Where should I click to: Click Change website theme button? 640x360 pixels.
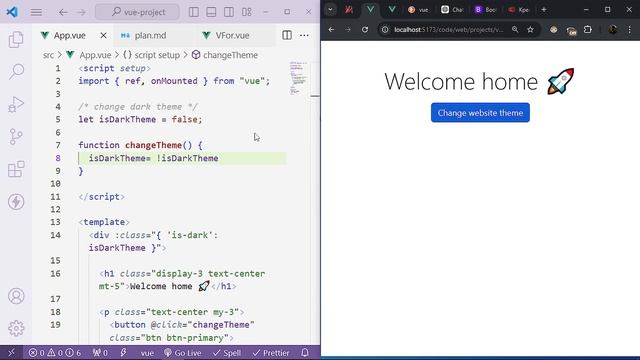point(480,113)
